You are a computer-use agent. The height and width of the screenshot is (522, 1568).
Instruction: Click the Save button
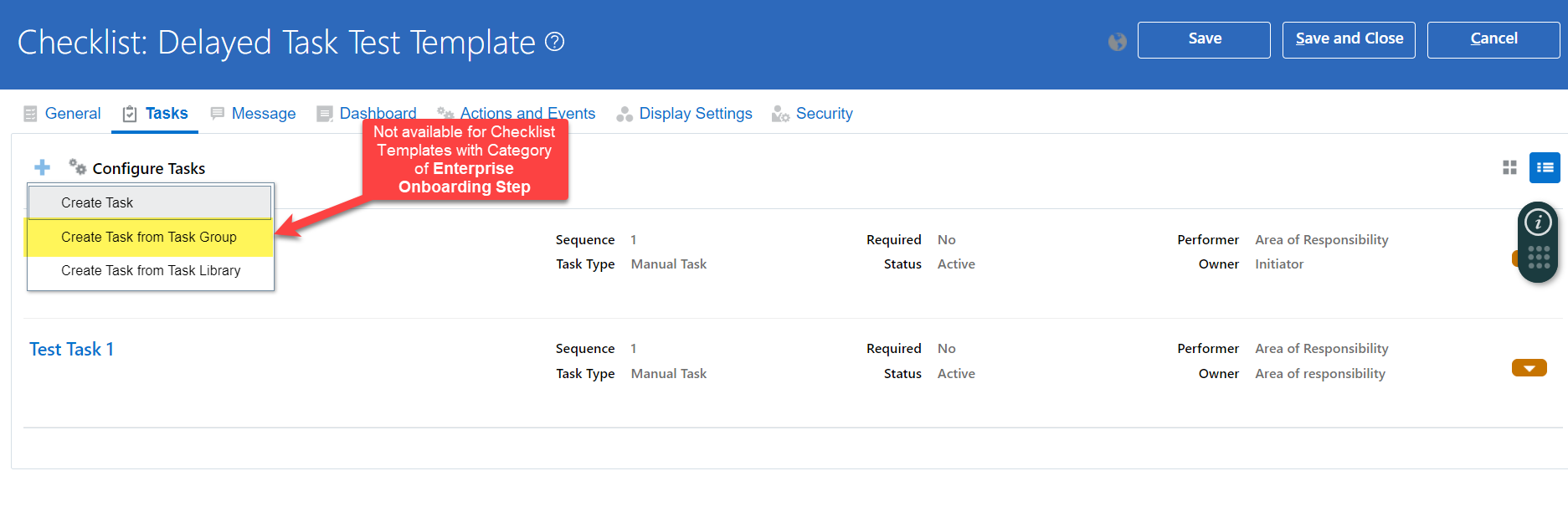pyautogui.click(x=1204, y=39)
